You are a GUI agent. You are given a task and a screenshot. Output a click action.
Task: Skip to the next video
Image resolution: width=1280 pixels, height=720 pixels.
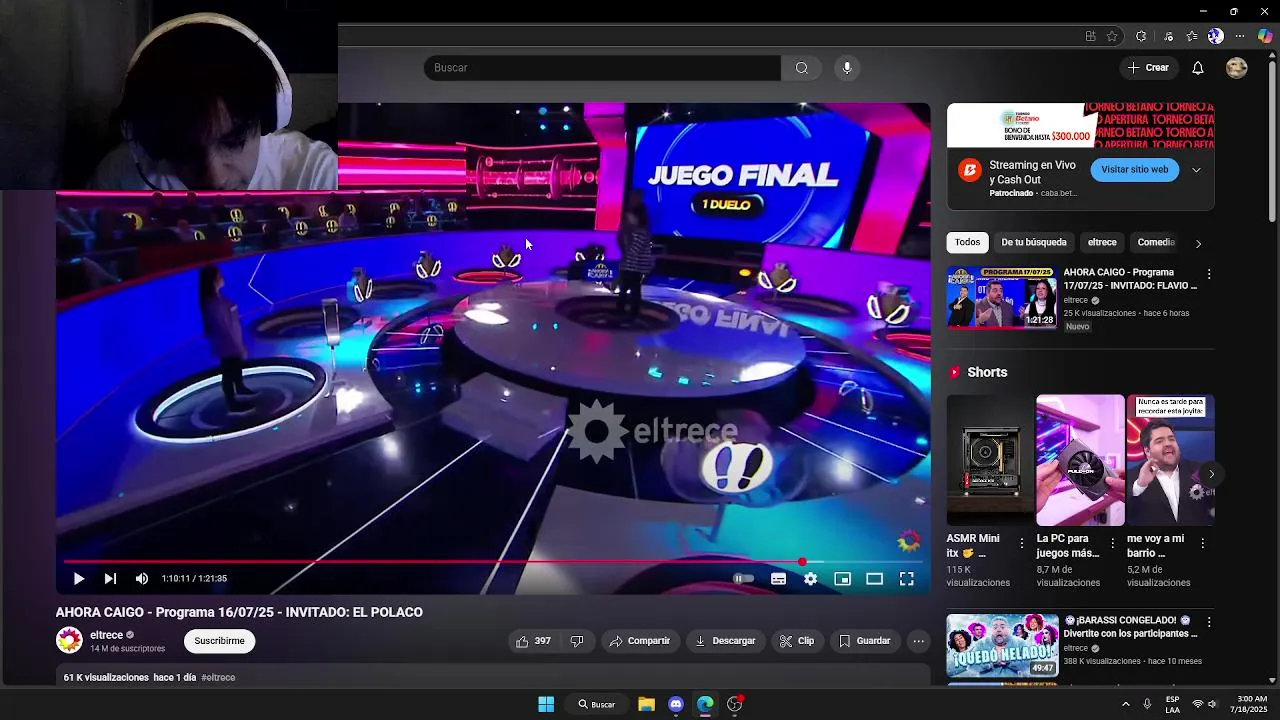(x=110, y=578)
